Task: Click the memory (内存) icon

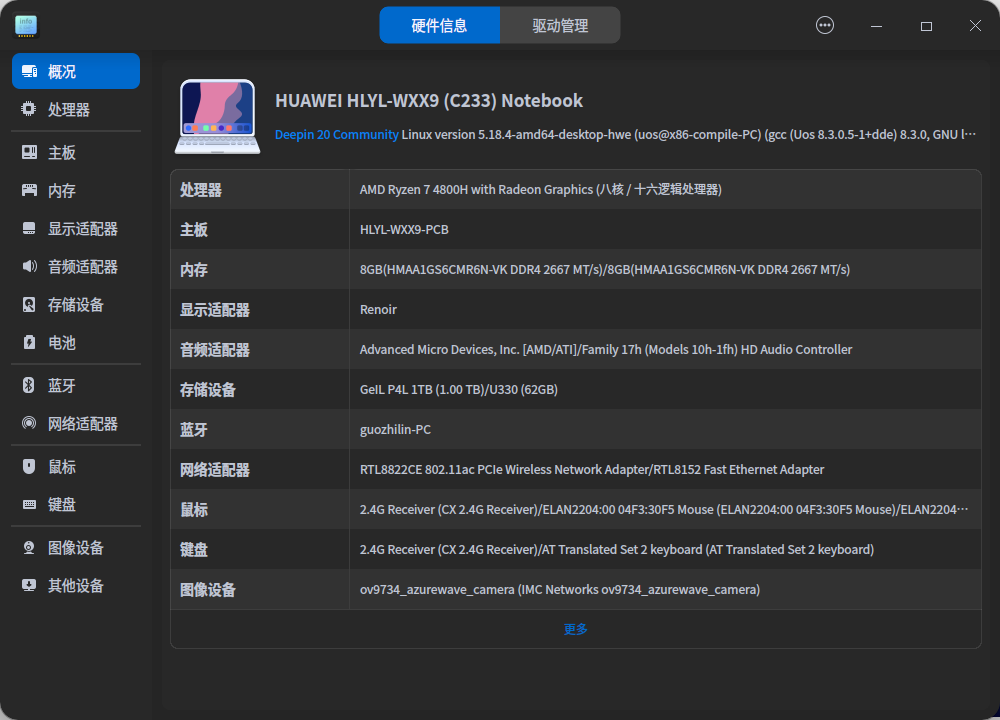Action: click(29, 190)
